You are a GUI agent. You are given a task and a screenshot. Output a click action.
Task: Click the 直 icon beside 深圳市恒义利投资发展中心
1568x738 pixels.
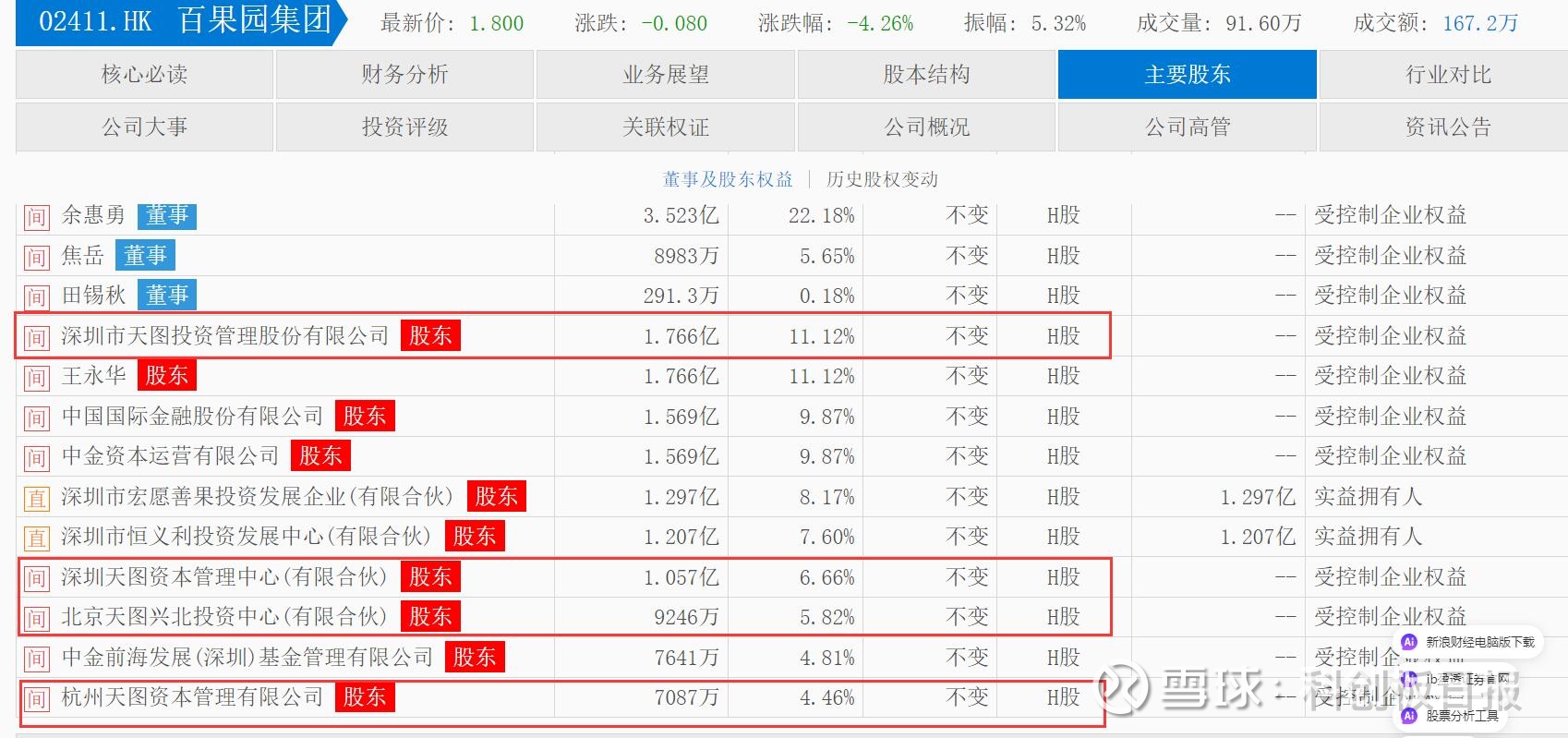(x=36, y=538)
